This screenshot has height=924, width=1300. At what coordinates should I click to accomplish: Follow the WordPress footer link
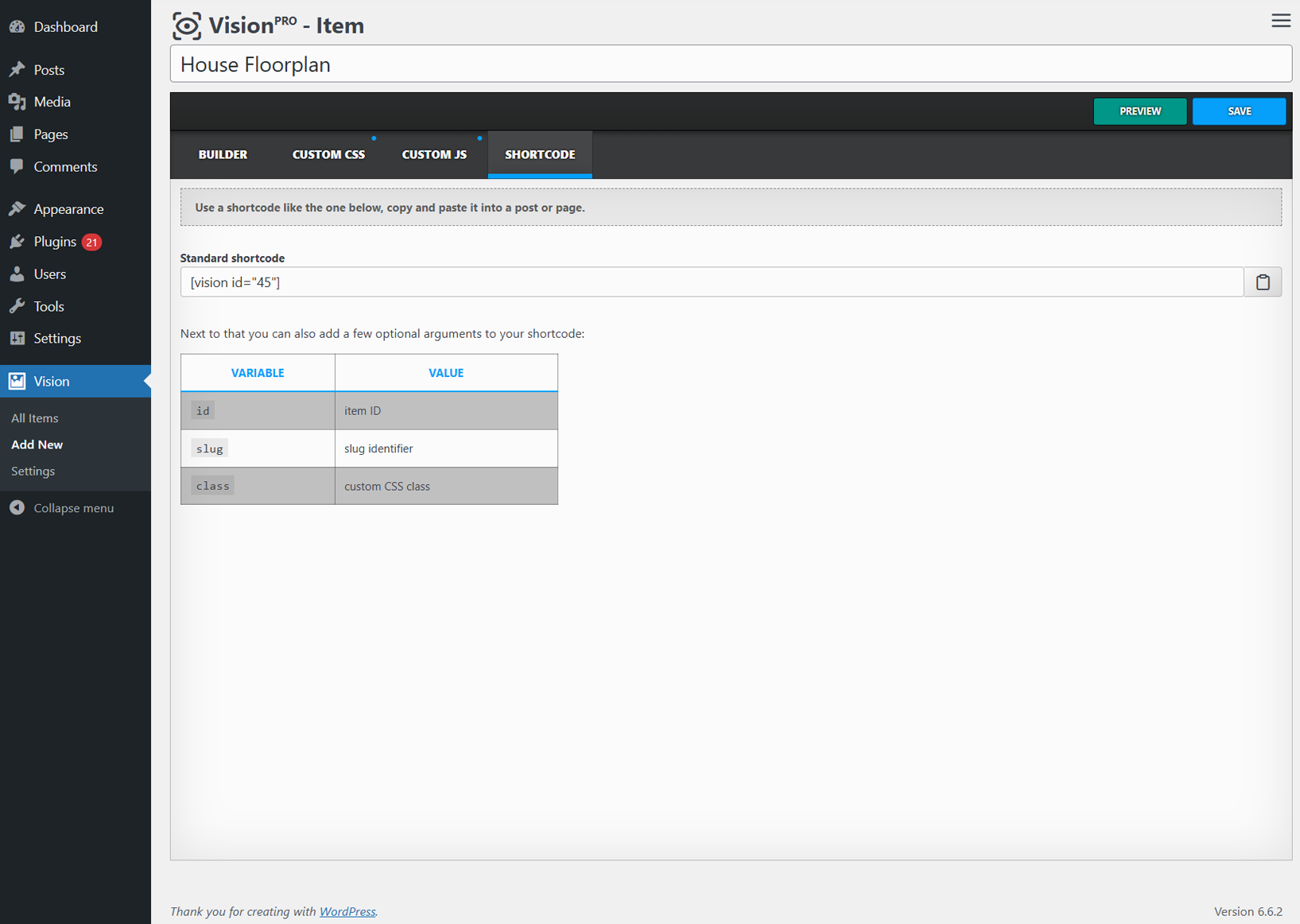point(347,911)
